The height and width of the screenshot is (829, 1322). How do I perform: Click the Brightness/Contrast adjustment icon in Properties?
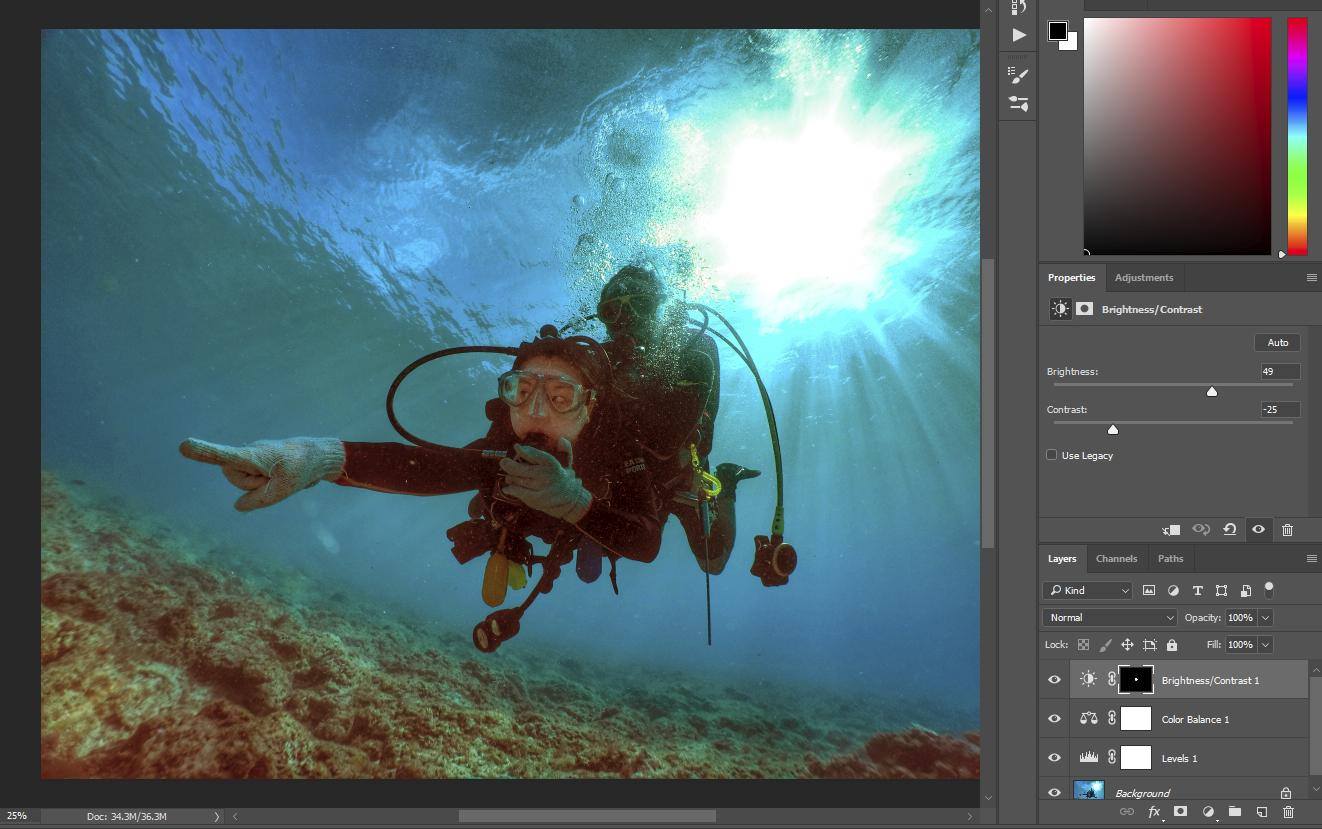[x=1060, y=309]
